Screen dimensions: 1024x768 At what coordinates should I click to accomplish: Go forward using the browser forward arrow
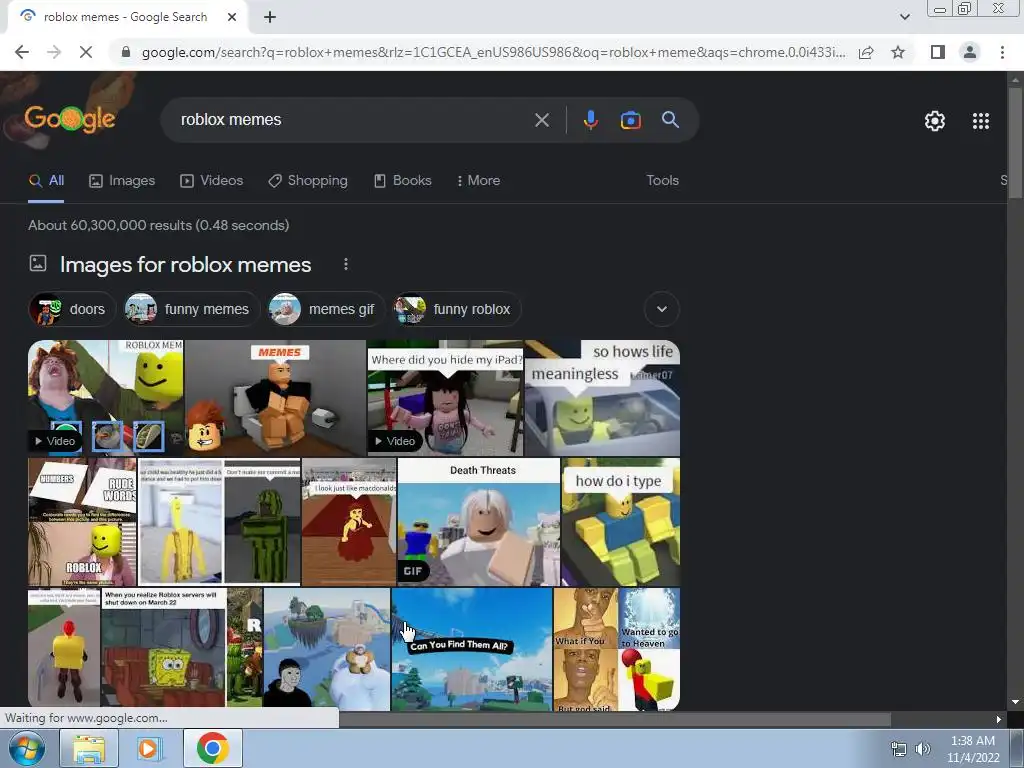[54, 52]
